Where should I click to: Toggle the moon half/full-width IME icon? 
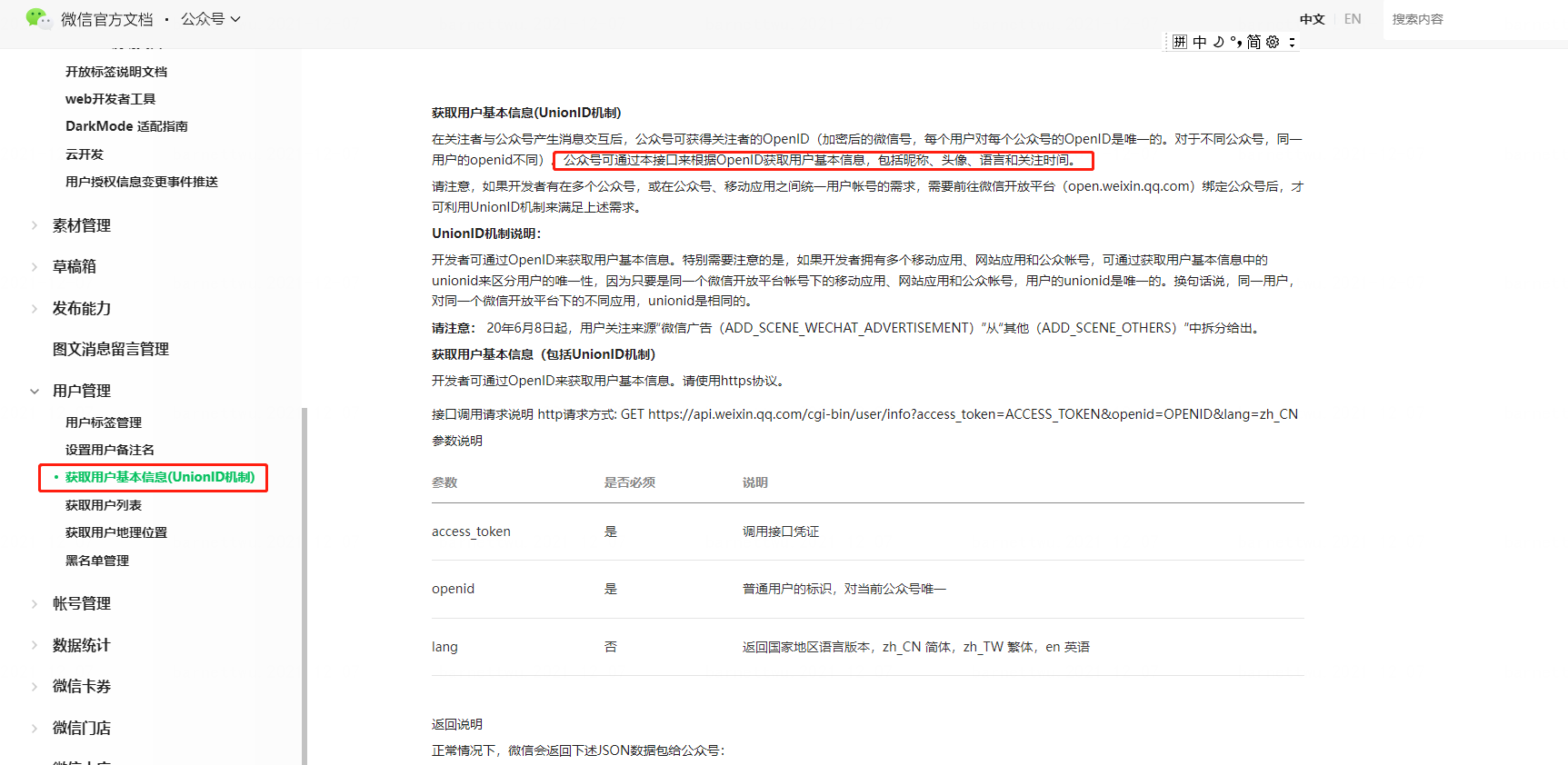coord(1219,42)
